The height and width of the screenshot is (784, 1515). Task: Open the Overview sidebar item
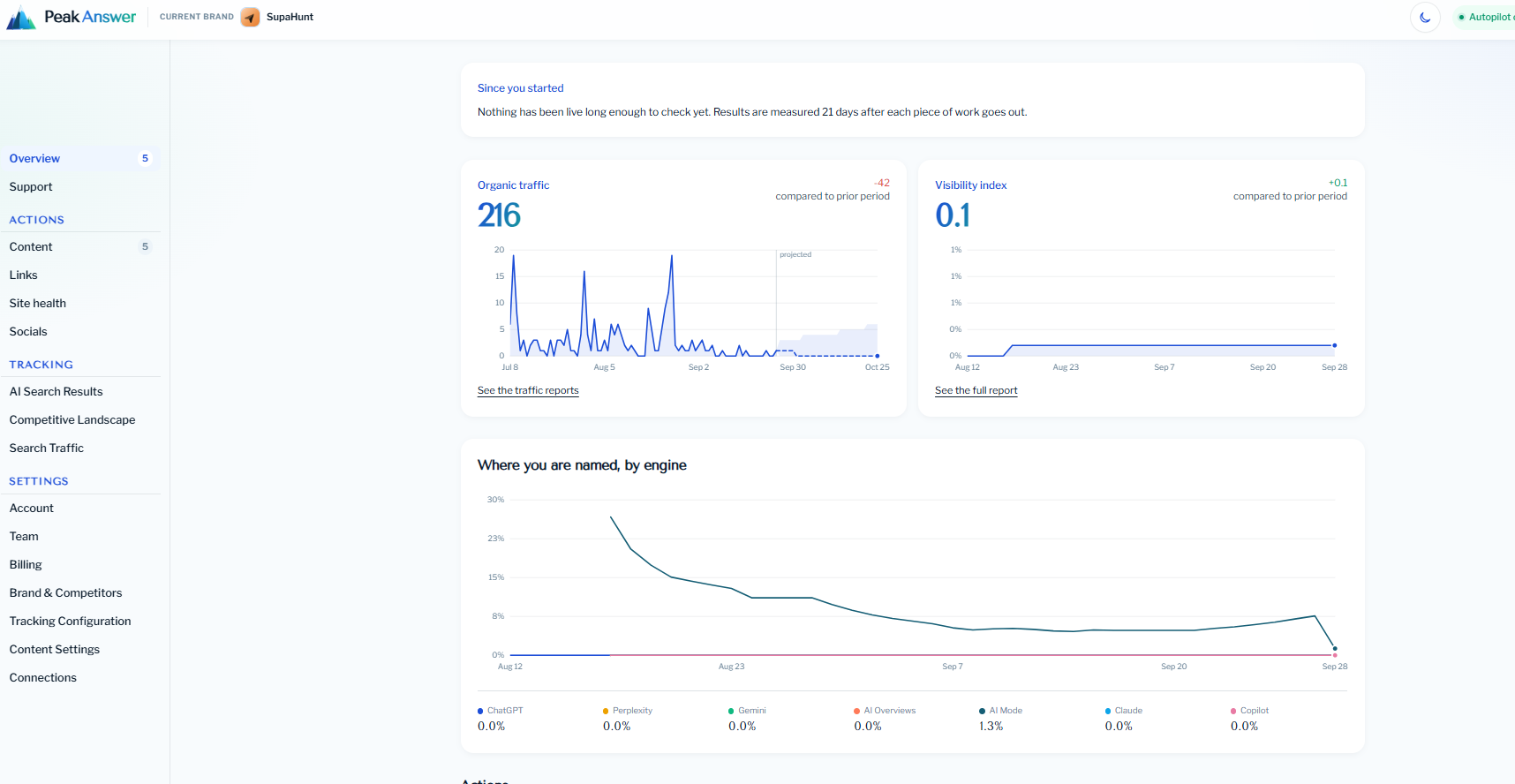[x=80, y=159]
